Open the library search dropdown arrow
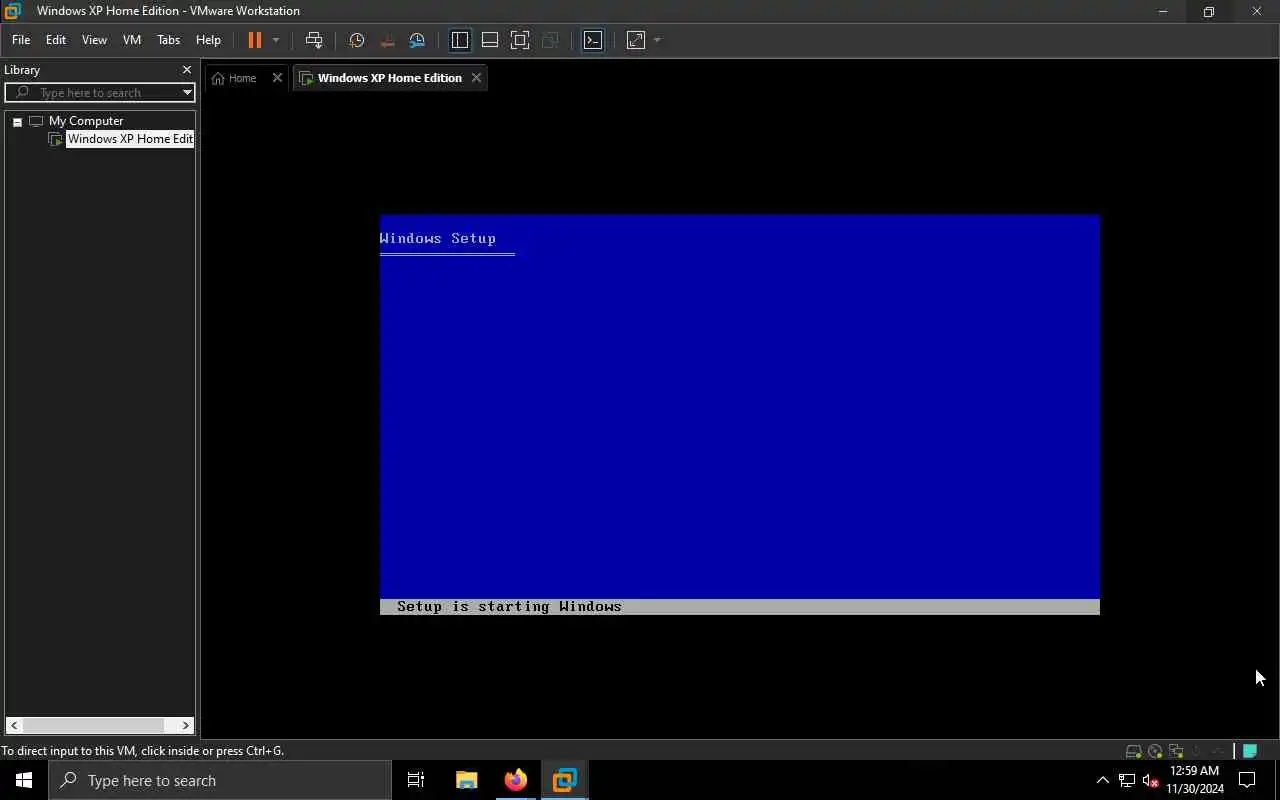The height and width of the screenshot is (800, 1280). [187, 92]
